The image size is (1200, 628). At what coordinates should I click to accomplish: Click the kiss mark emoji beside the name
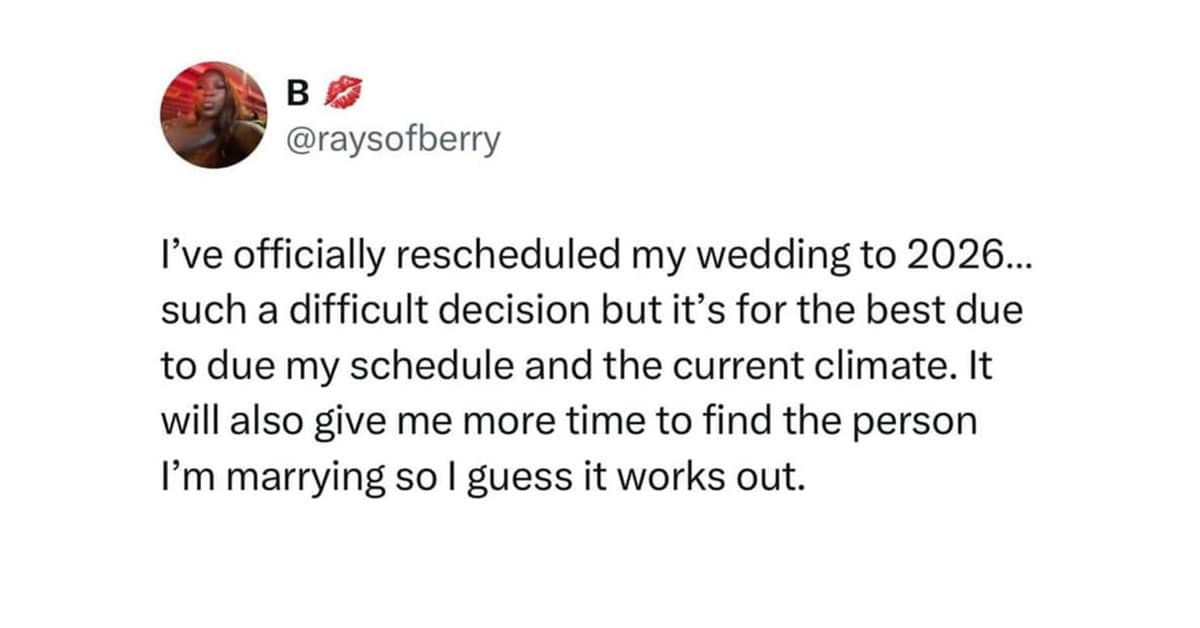point(338,95)
